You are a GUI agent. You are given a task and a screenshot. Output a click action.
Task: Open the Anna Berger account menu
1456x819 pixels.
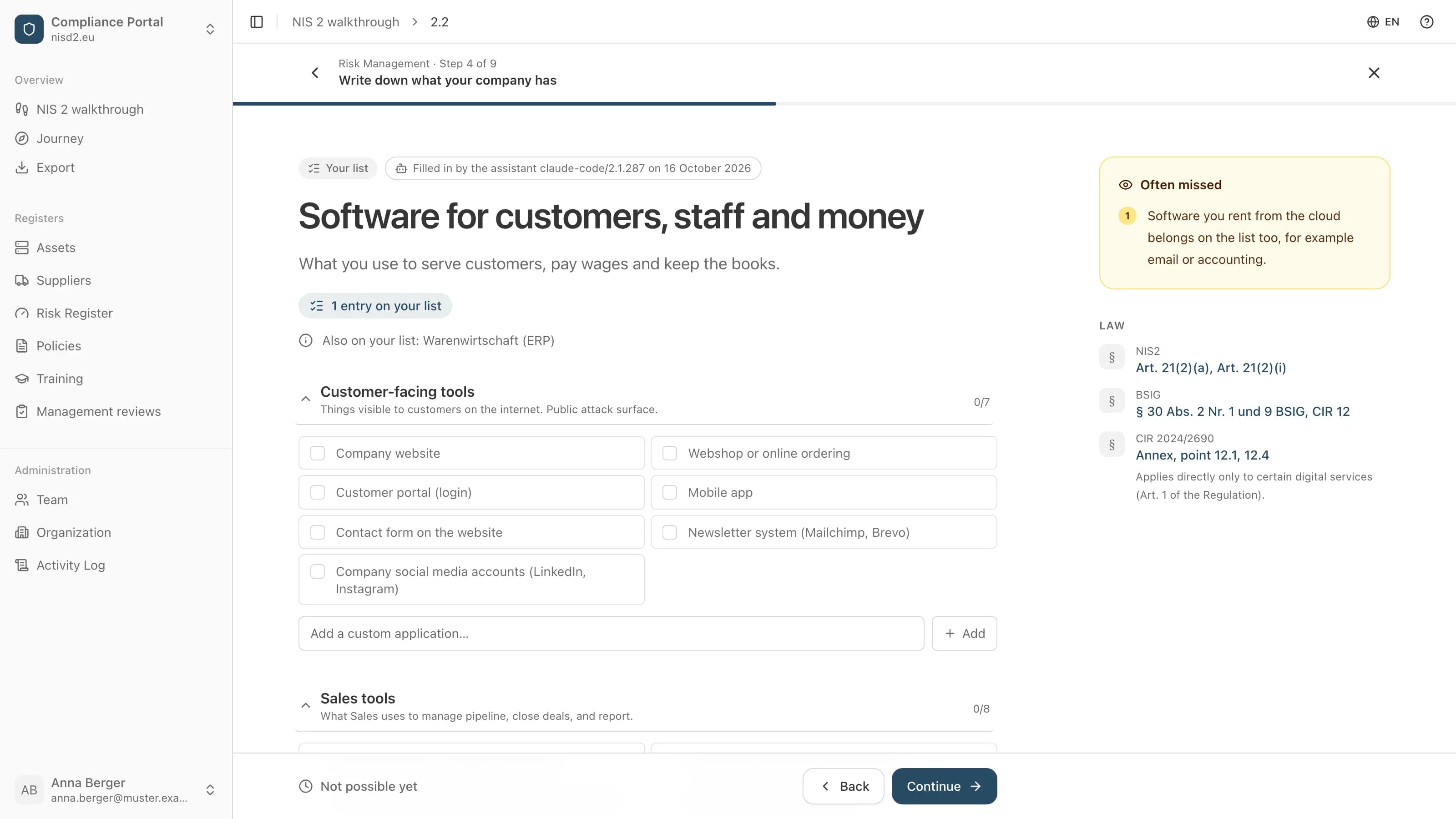pyautogui.click(x=210, y=789)
